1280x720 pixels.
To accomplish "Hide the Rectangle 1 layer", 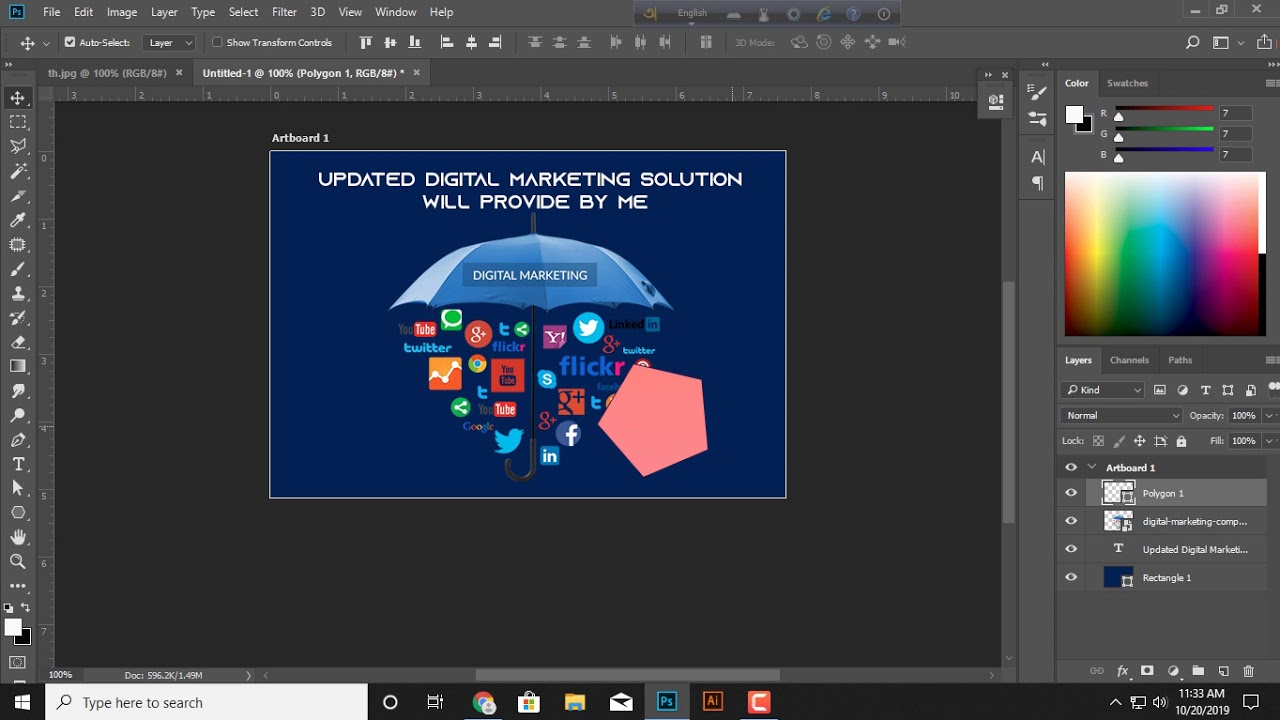I will point(1071,577).
